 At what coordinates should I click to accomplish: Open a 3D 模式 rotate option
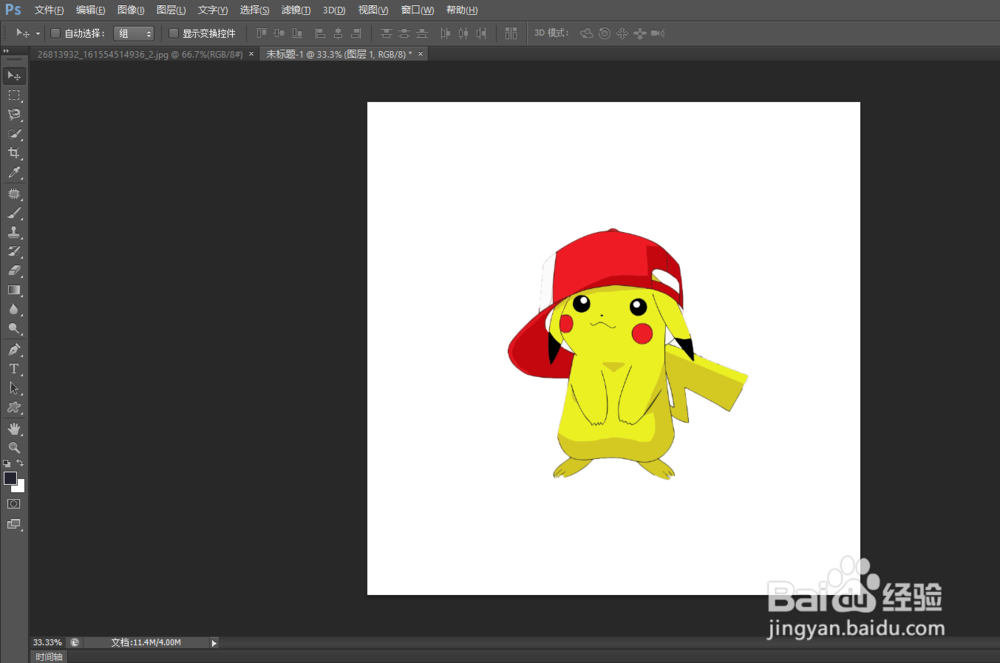pos(588,33)
